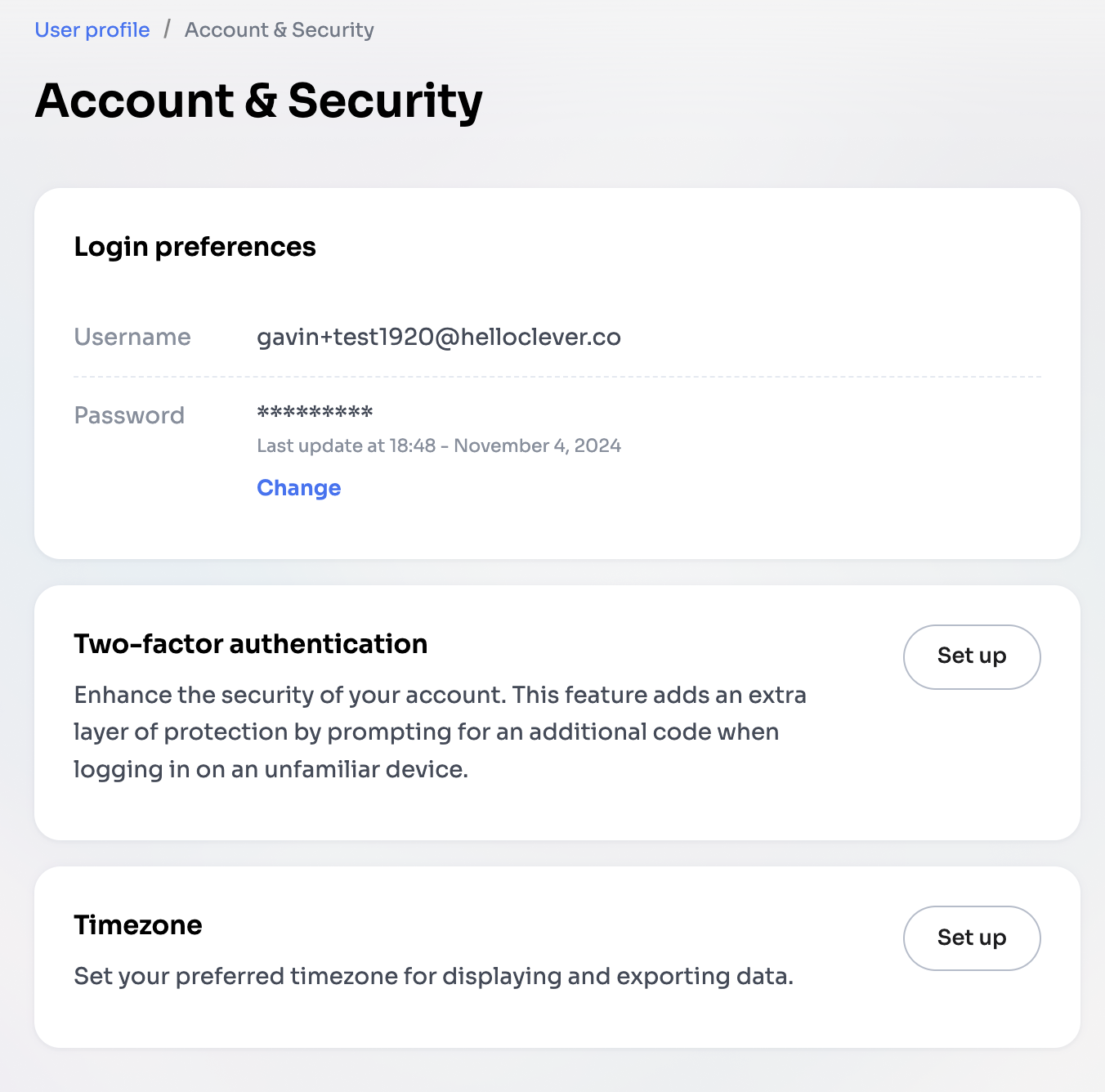The image size is (1105, 1092).
Task: Click the dashed divider below Username row
Action: coord(556,377)
